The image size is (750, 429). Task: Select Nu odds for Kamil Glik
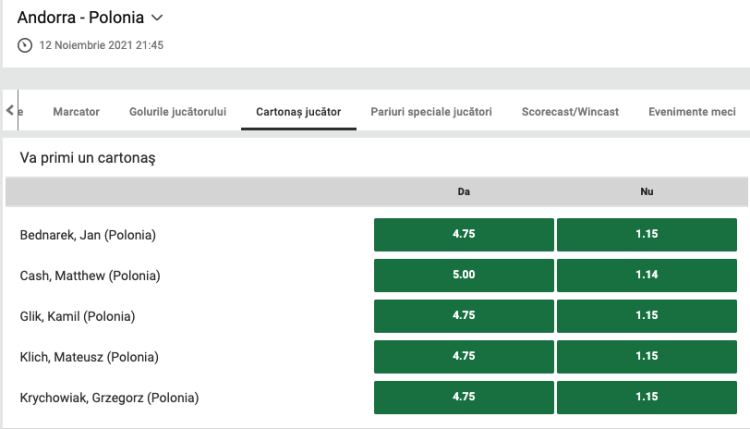(647, 316)
